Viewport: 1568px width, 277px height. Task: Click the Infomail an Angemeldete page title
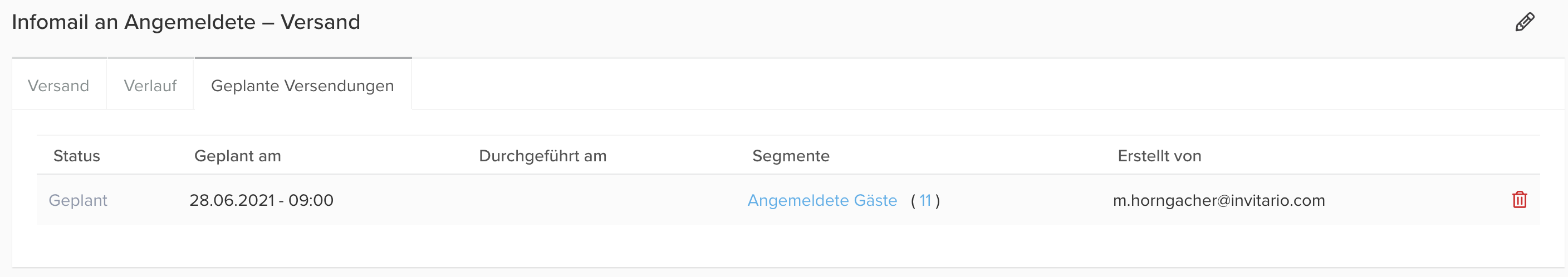click(x=185, y=22)
